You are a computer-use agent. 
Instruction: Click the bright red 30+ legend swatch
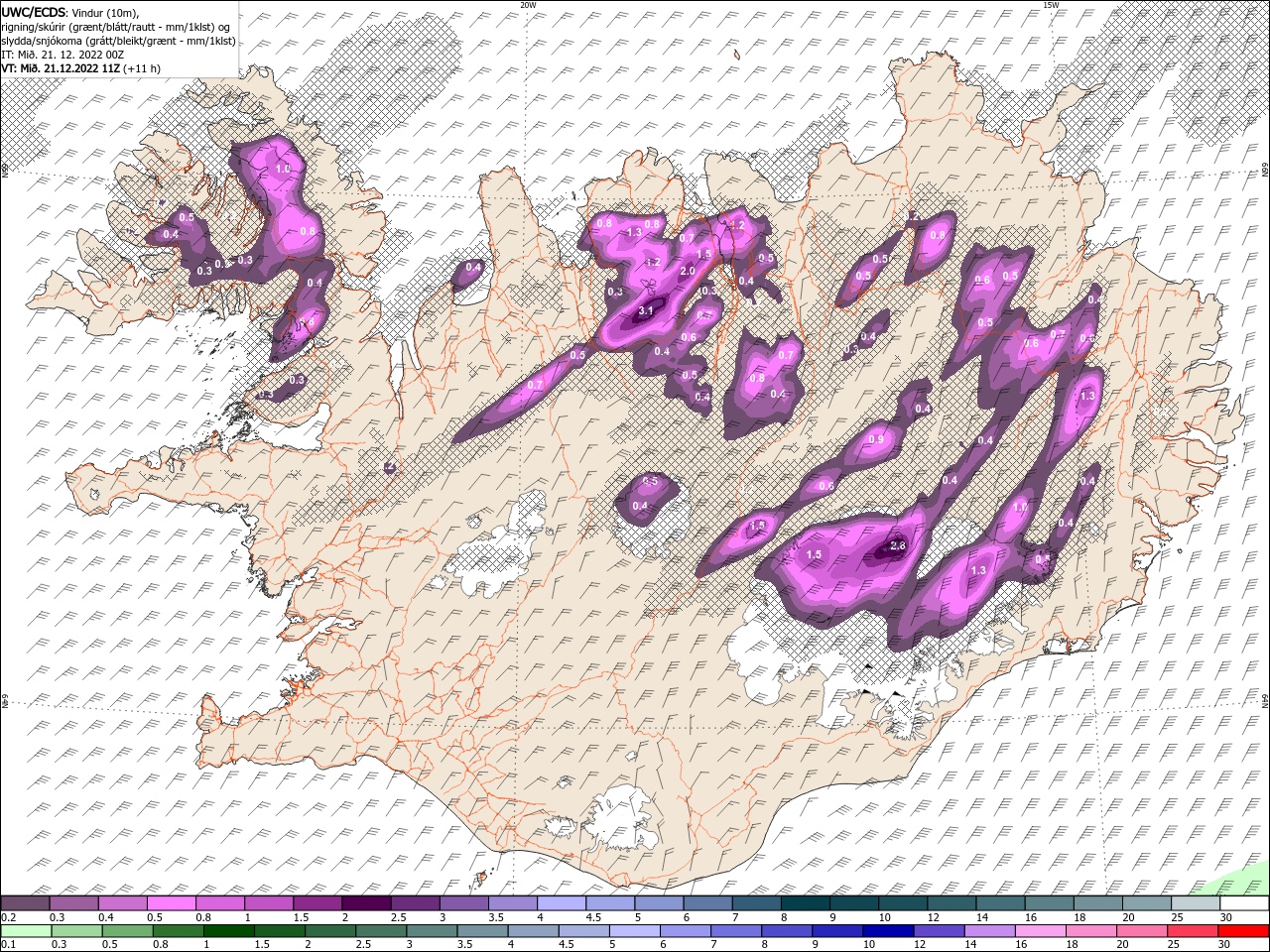pos(1243,931)
